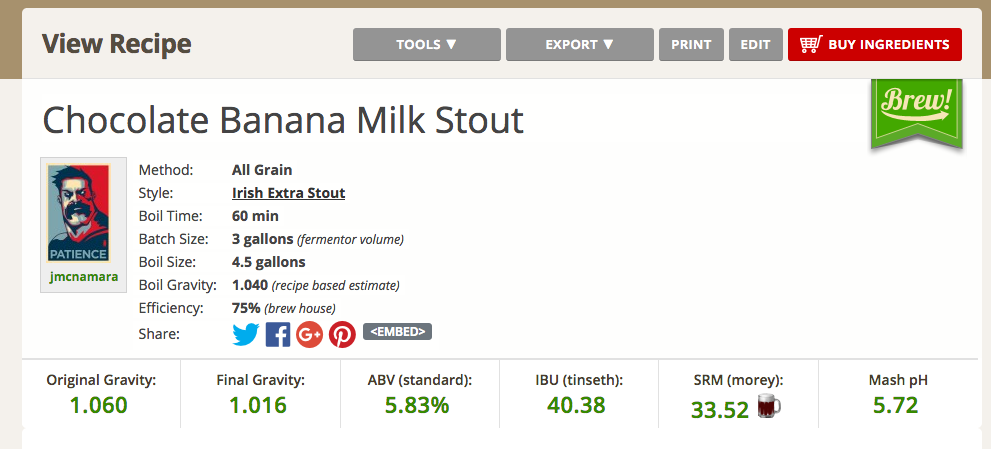
Task: Click the Edit recipe button
Action: pos(755,45)
